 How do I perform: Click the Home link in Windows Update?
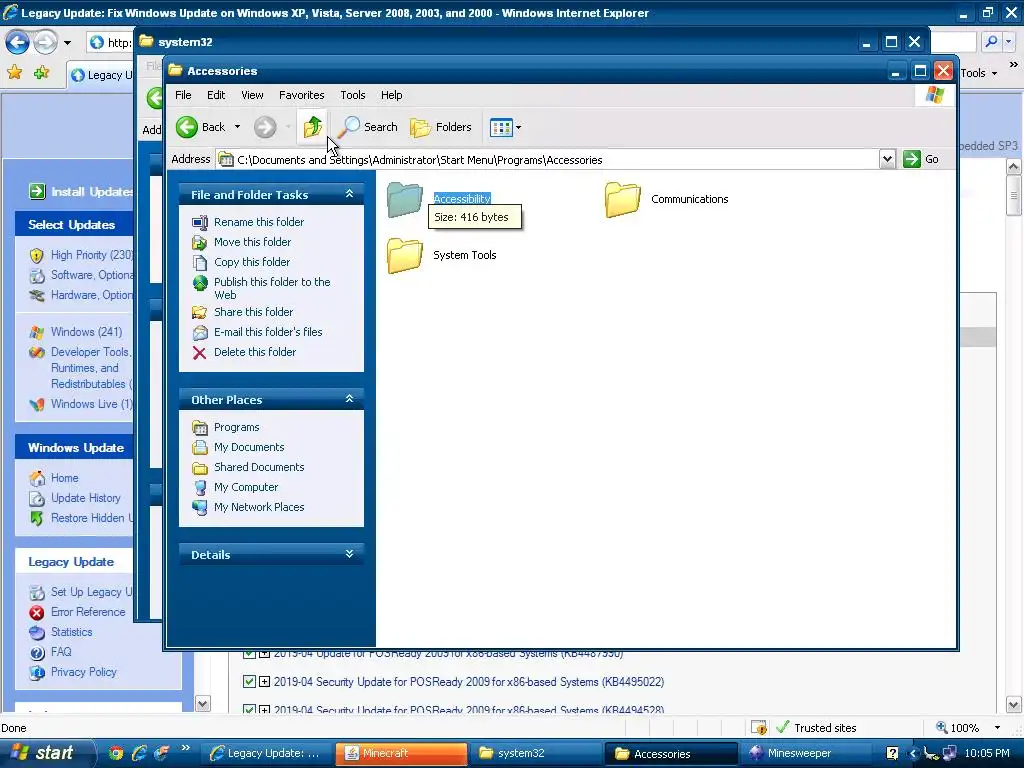tap(64, 478)
